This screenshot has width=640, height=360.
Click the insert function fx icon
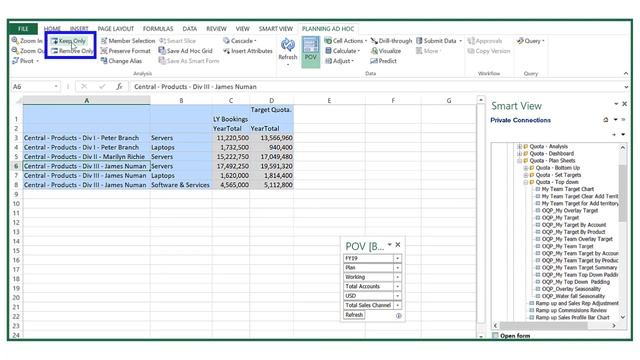(x=119, y=87)
